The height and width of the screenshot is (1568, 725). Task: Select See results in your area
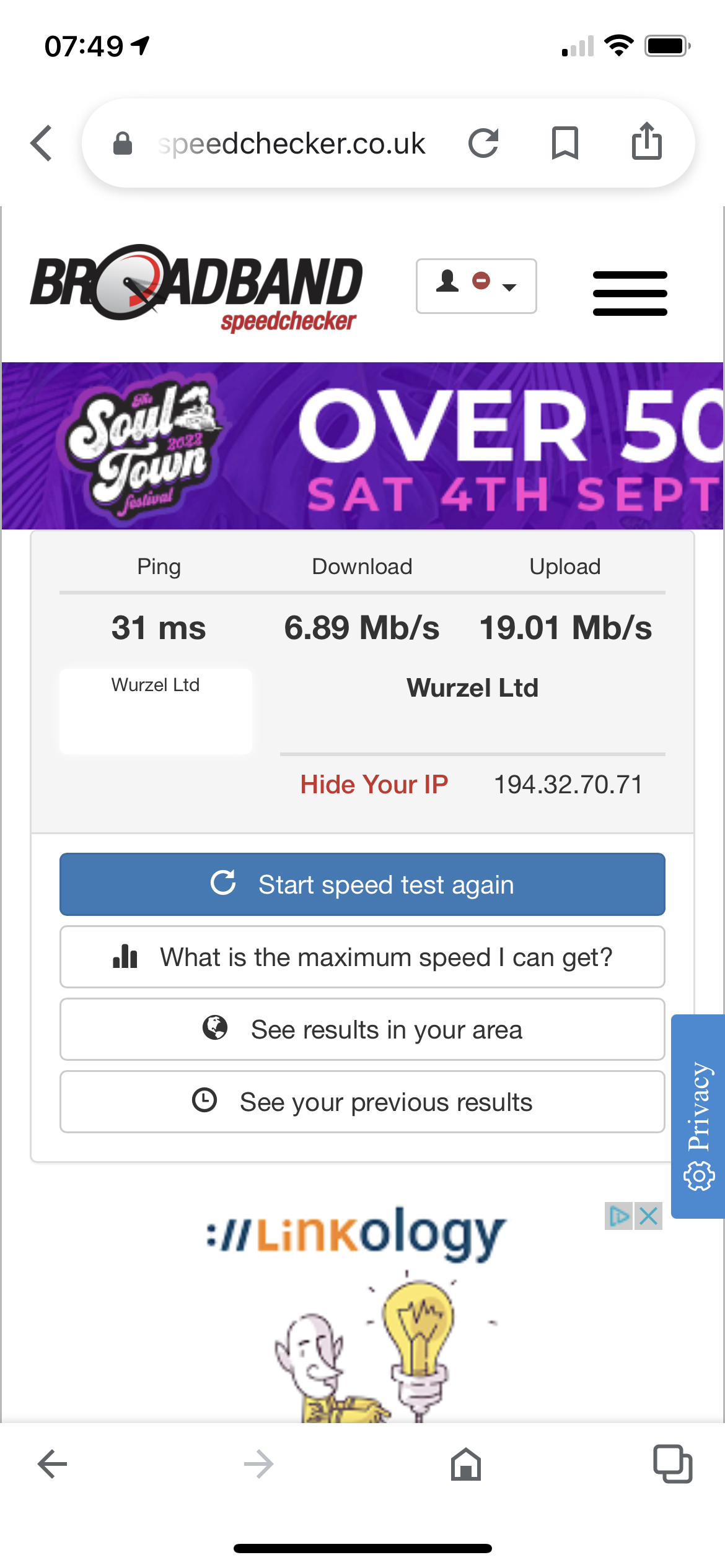click(x=362, y=1029)
